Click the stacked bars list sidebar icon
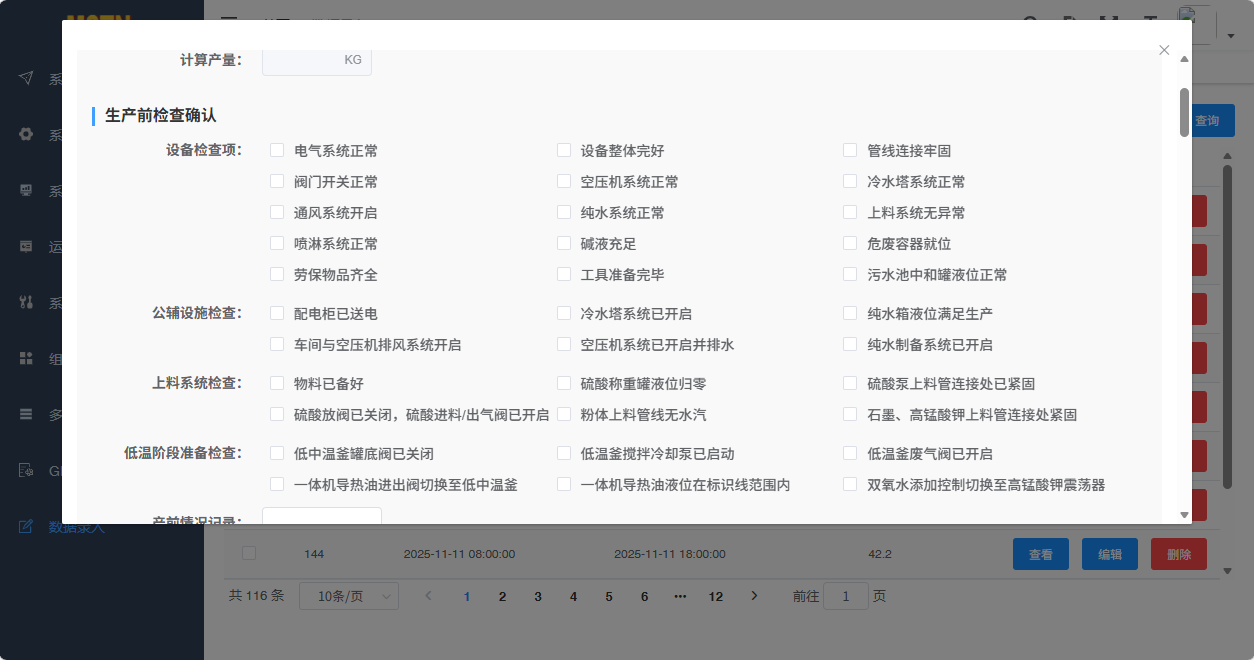 pos(26,414)
